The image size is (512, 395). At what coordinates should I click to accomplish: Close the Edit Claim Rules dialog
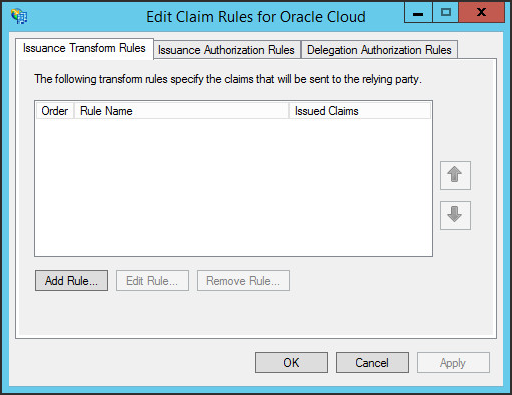pyautogui.click(x=481, y=13)
